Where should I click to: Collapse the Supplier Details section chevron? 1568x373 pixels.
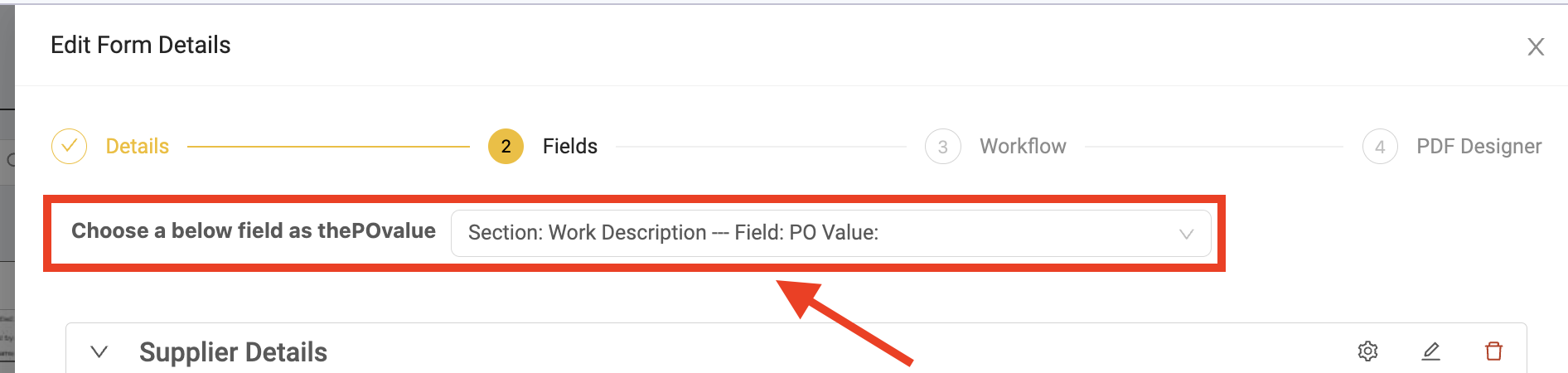click(x=99, y=351)
